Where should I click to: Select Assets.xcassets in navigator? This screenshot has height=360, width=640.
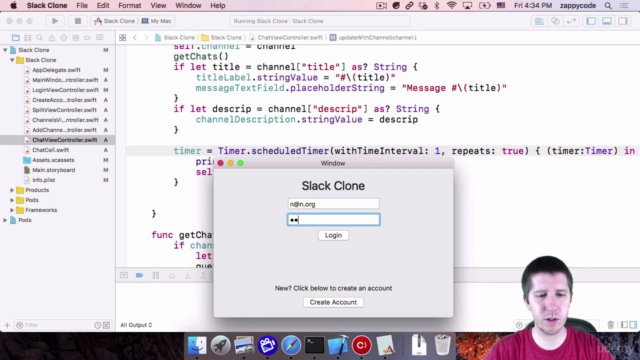(x=53, y=160)
